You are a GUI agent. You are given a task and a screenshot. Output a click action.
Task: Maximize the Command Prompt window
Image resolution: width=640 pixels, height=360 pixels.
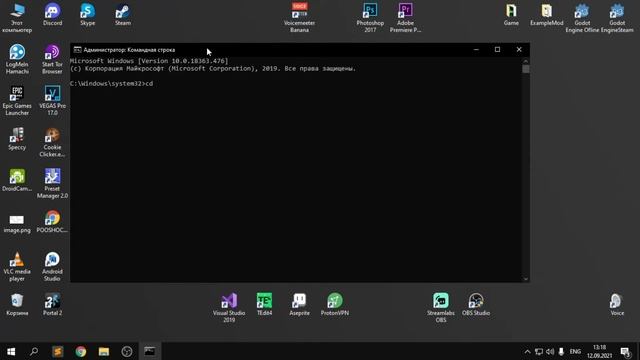click(x=497, y=50)
